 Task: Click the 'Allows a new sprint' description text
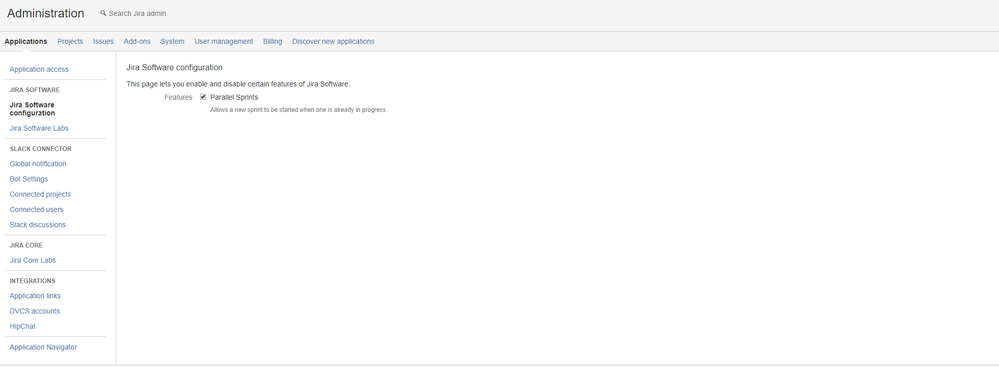click(x=299, y=110)
